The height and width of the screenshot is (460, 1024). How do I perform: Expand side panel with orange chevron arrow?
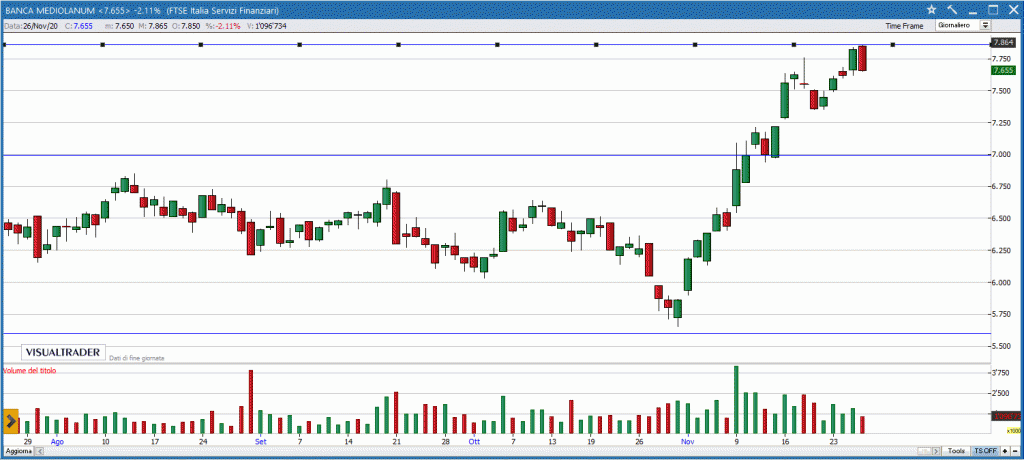(11, 422)
